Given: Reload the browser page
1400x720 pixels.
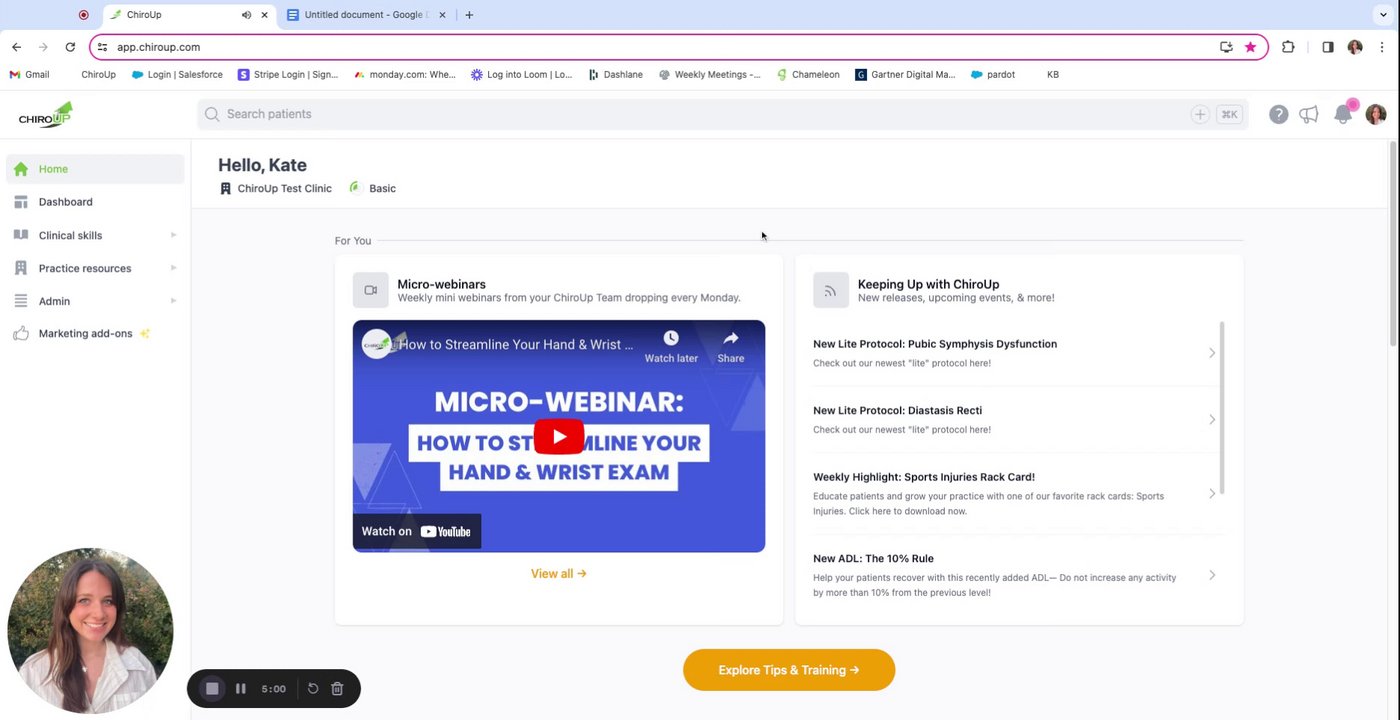Looking at the screenshot, I should tap(70, 47).
